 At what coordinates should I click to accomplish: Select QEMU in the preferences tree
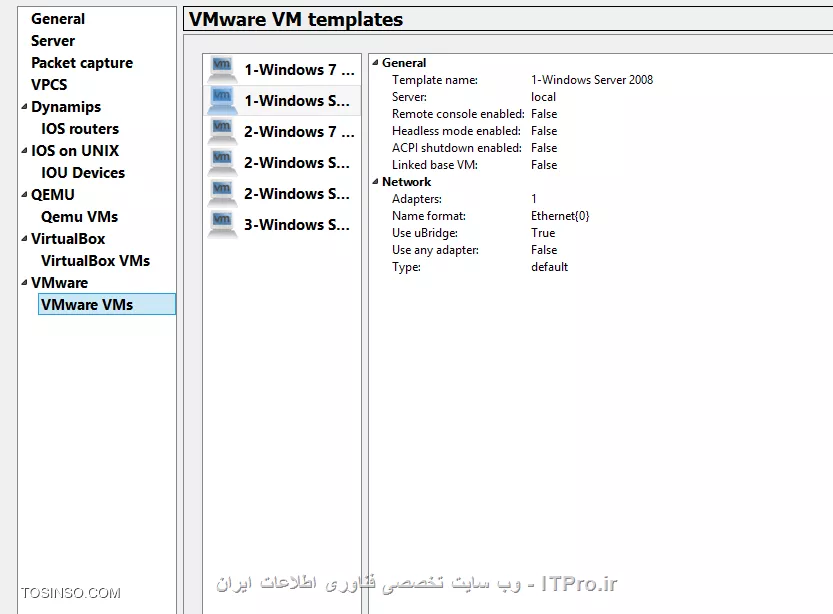(x=53, y=195)
